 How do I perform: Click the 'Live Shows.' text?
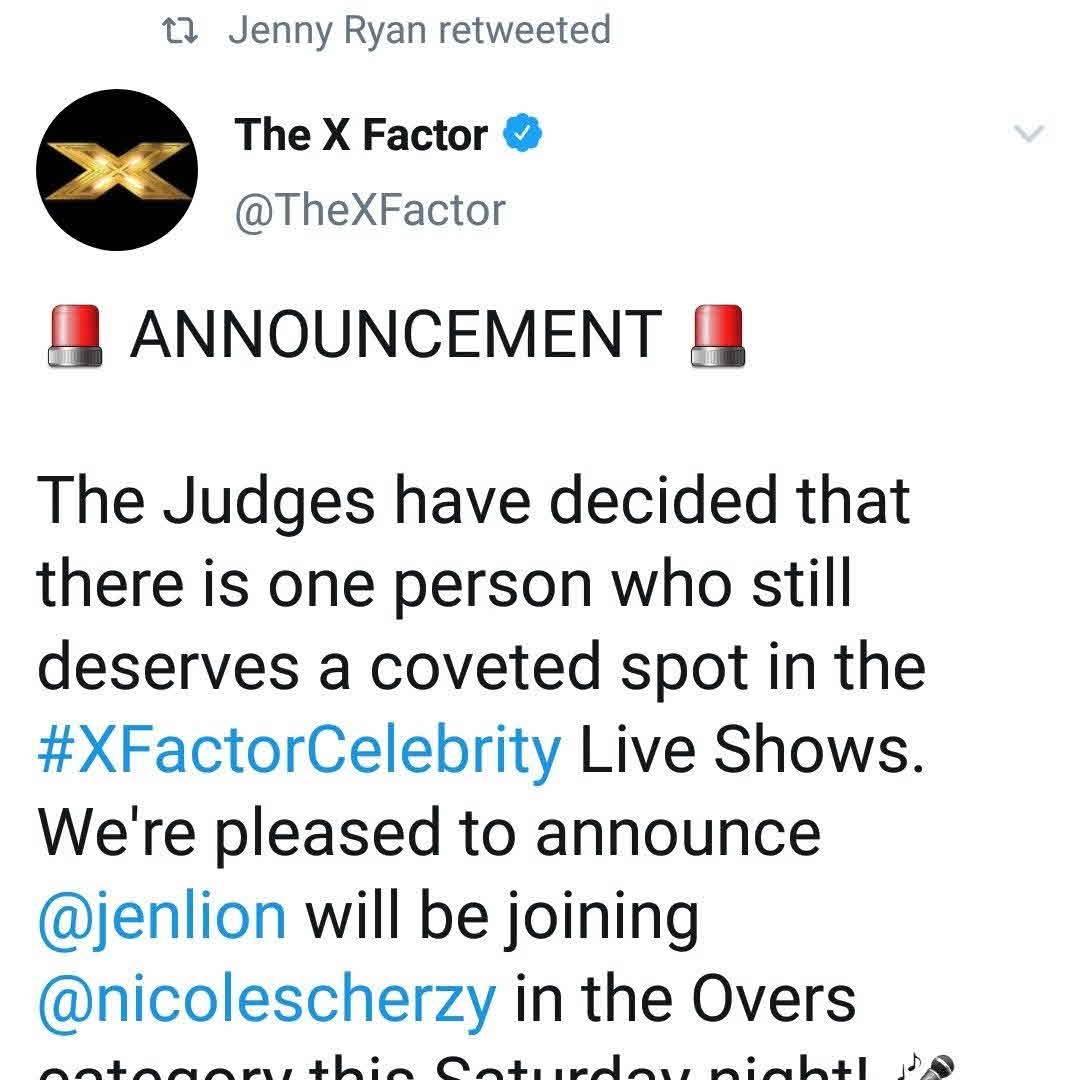pyautogui.click(x=752, y=750)
